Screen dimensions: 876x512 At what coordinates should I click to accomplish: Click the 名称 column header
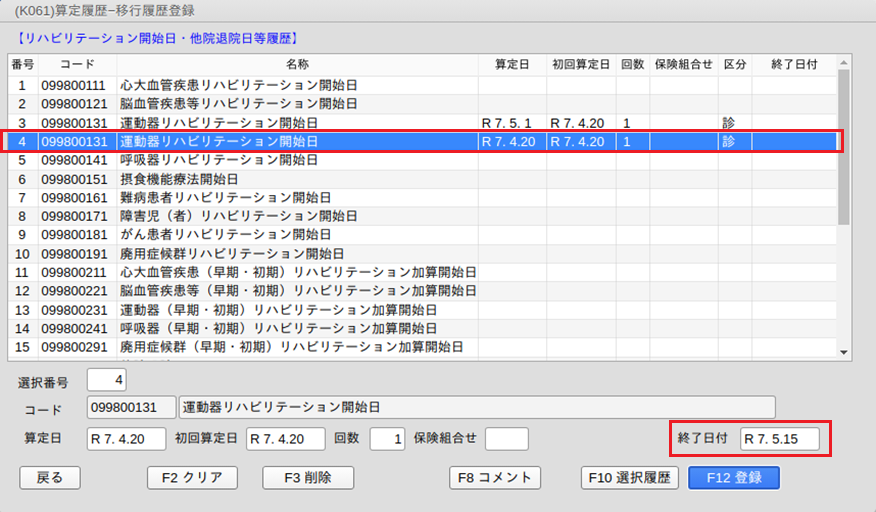[x=297, y=64]
